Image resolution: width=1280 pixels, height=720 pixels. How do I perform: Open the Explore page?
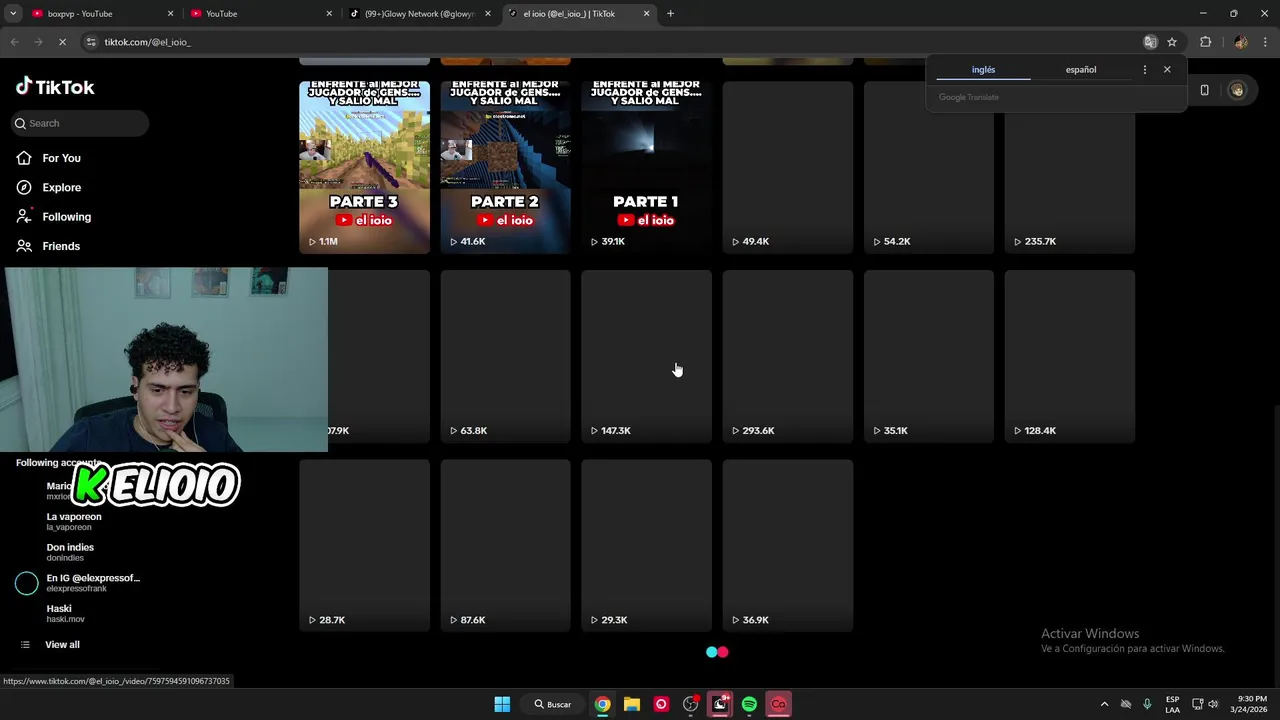[x=61, y=187]
